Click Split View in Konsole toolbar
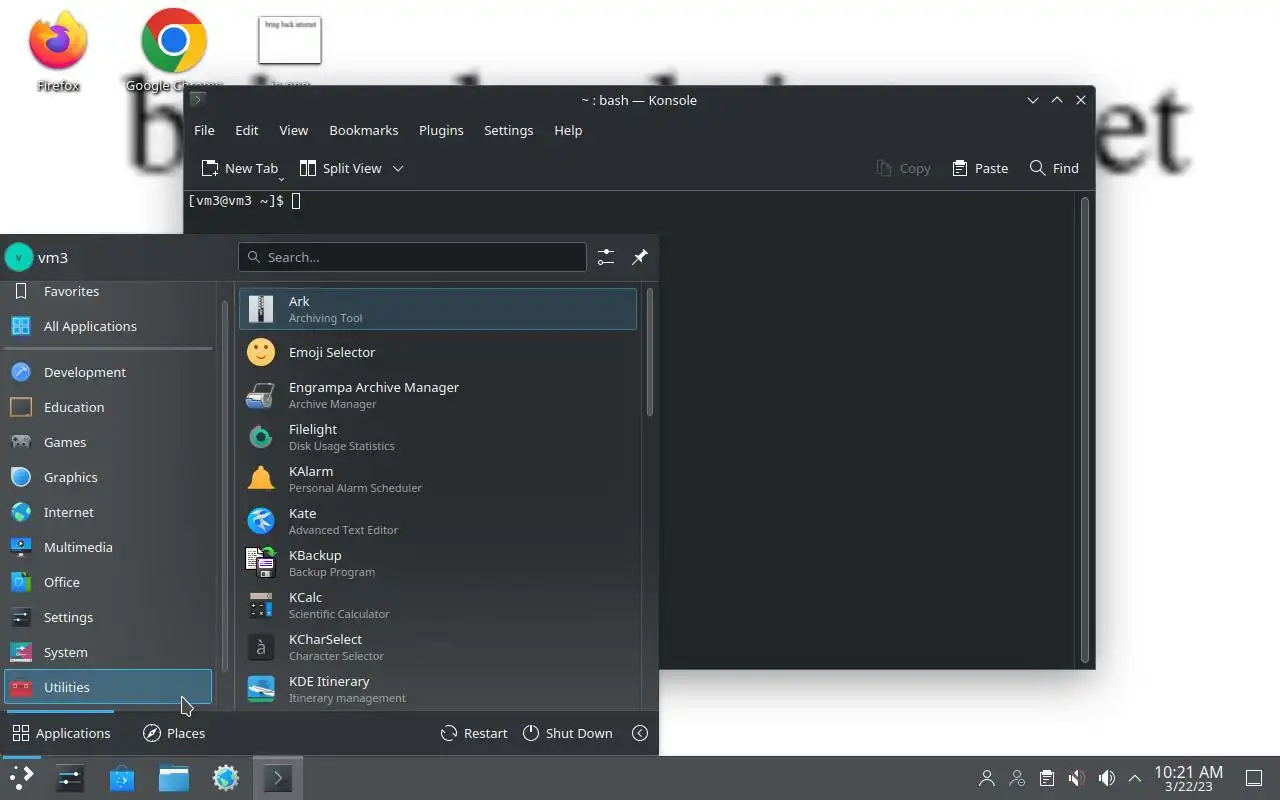The image size is (1280, 800). point(341,168)
